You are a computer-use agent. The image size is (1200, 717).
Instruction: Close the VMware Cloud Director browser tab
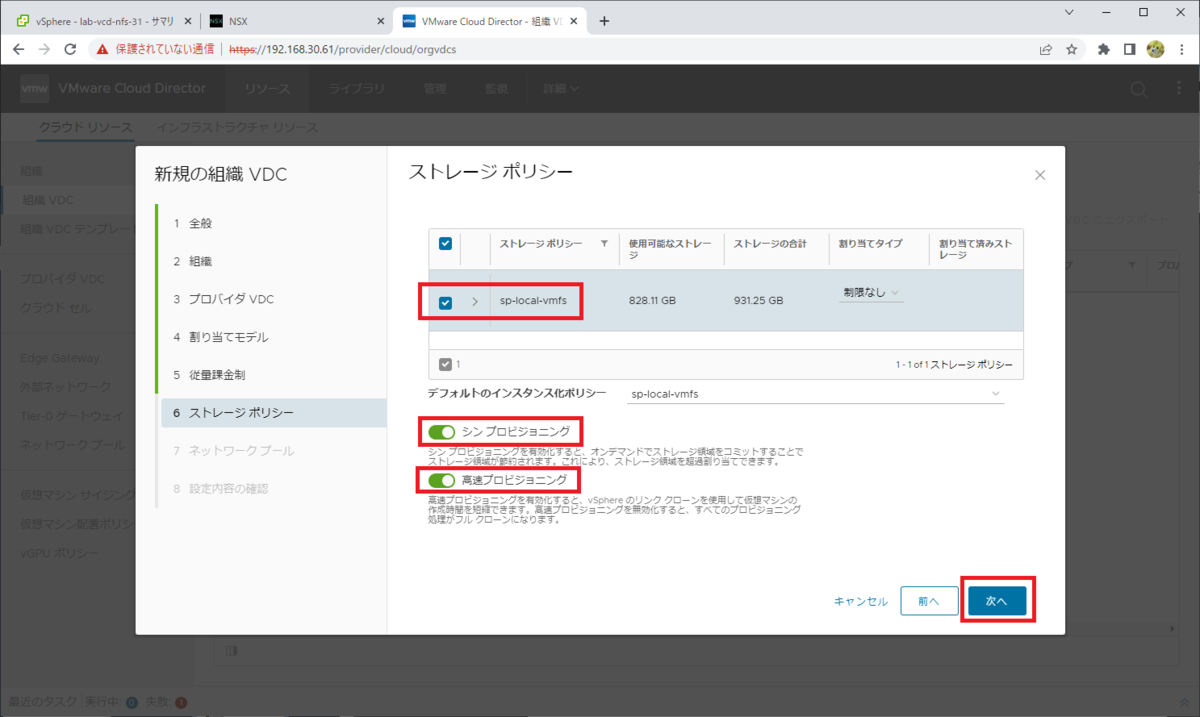[x=575, y=20]
